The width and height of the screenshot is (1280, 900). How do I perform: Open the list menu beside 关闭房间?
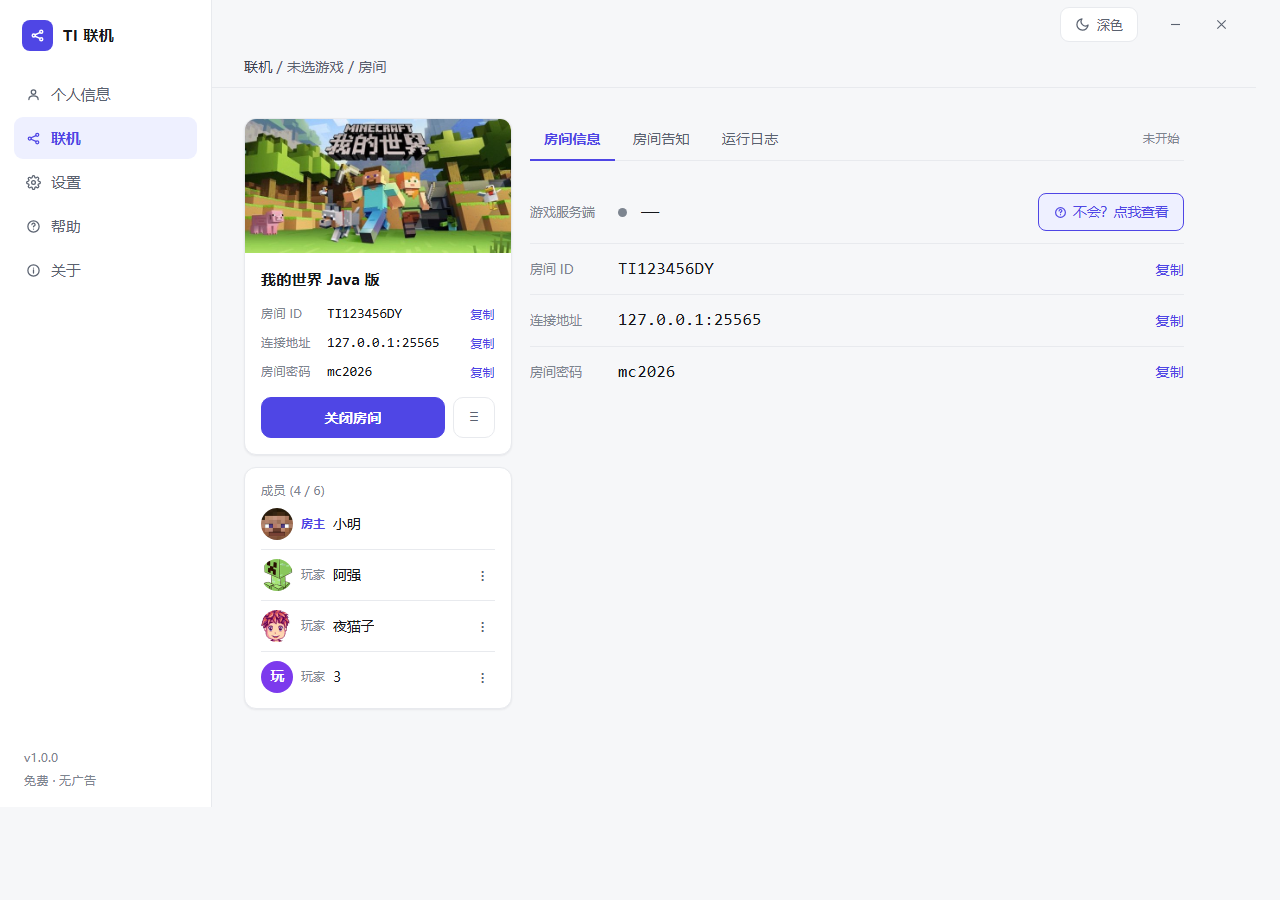(474, 418)
